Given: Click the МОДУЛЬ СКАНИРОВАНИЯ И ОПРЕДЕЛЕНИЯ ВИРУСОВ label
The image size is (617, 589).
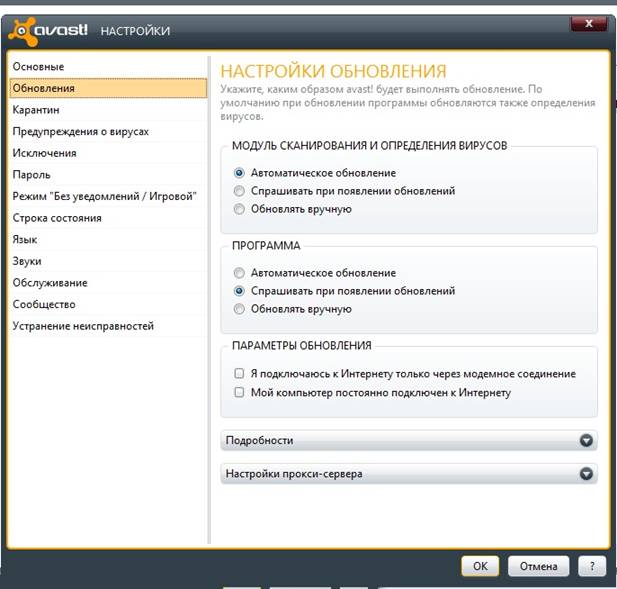Looking at the screenshot, I should click(x=369, y=146).
